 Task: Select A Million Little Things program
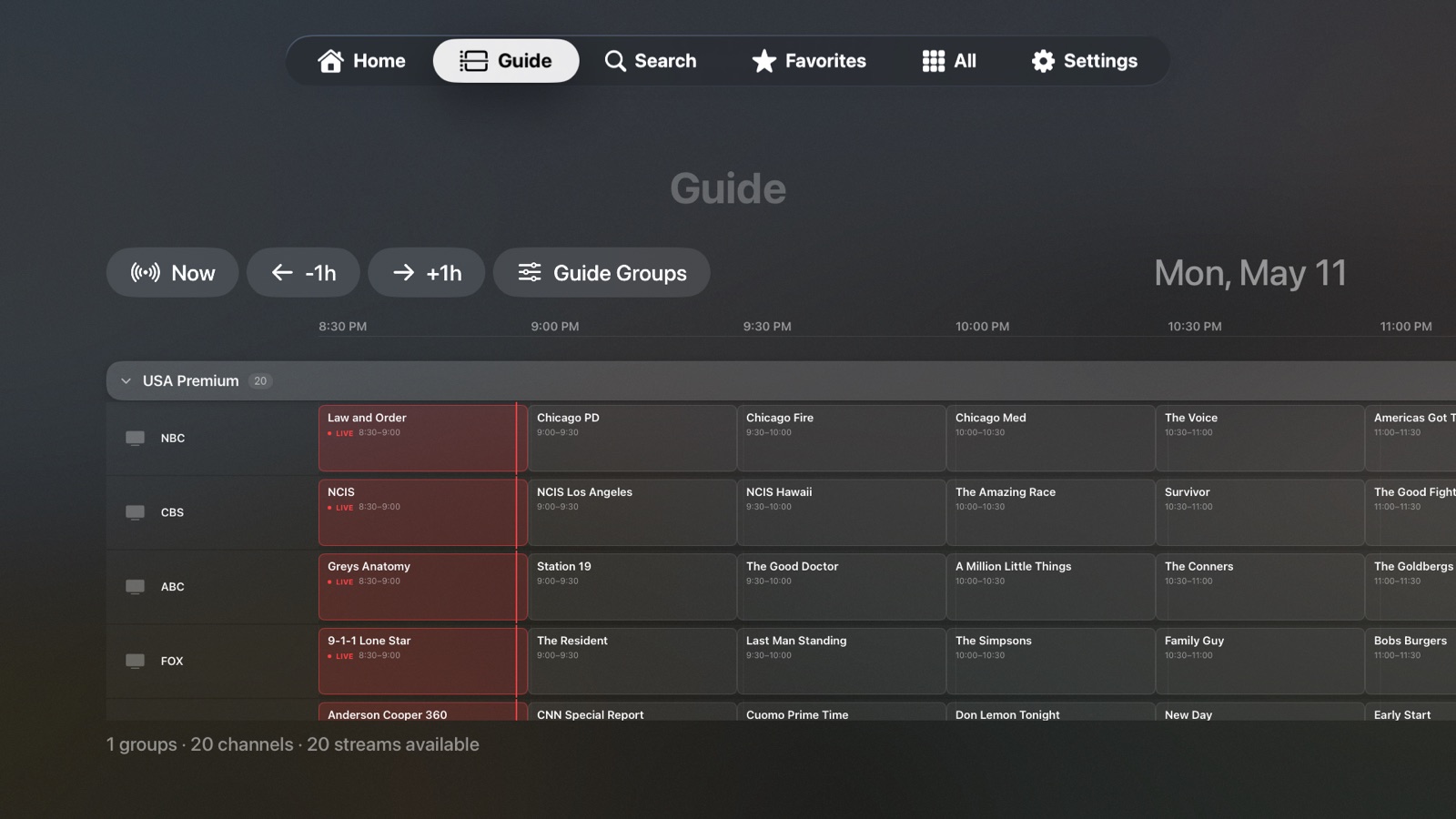point(1051,587)
